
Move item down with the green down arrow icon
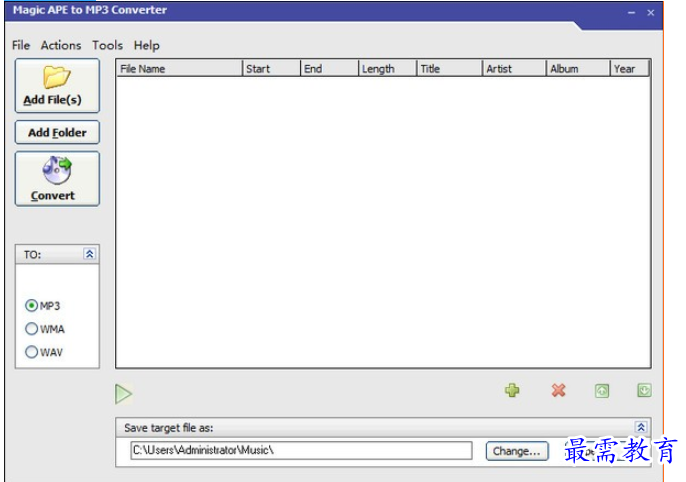tap(644, 390)
